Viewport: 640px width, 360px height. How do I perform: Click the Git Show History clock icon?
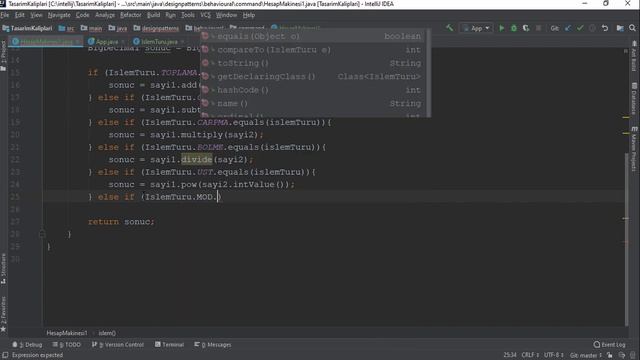click(592, 28)
